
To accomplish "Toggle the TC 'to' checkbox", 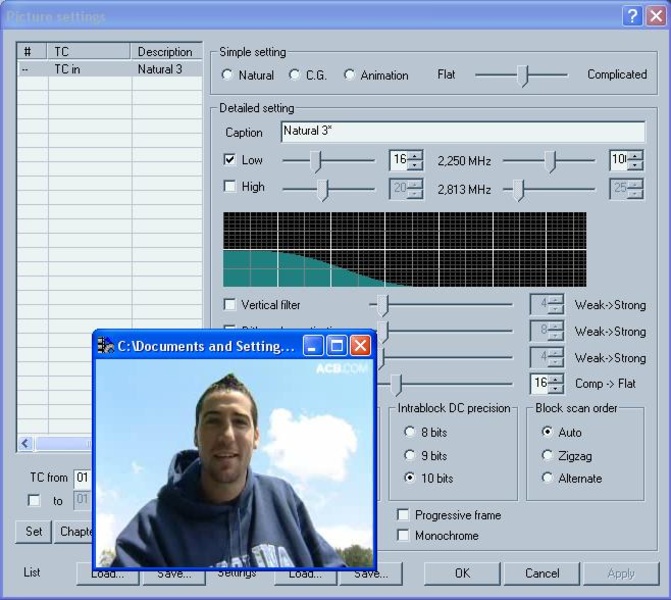I will coord(33,500).
